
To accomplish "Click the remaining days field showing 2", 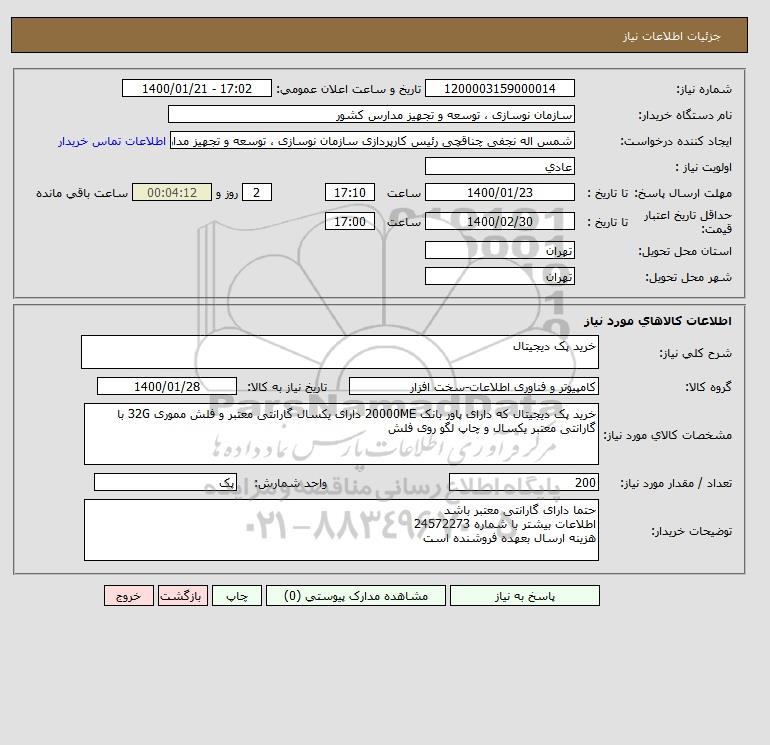I will coord(256,193).
